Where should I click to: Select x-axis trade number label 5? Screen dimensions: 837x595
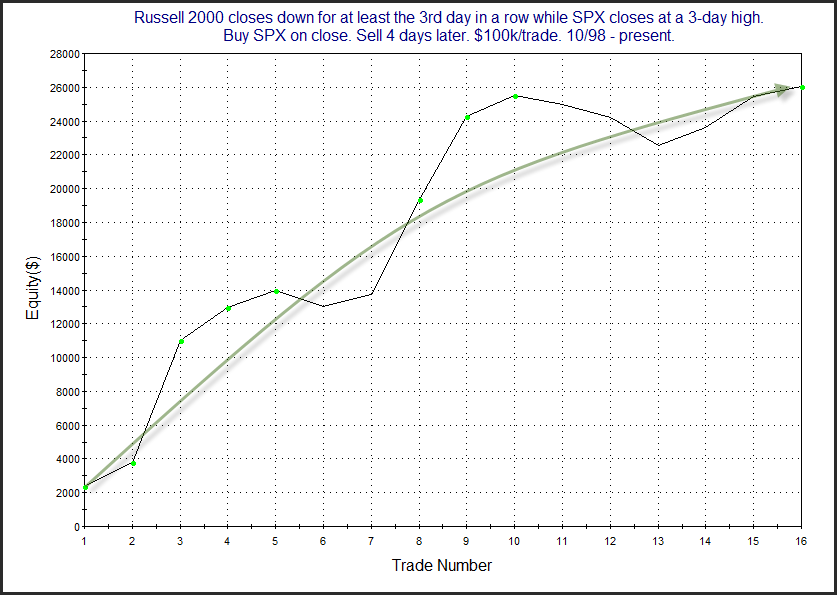point(275,541)
